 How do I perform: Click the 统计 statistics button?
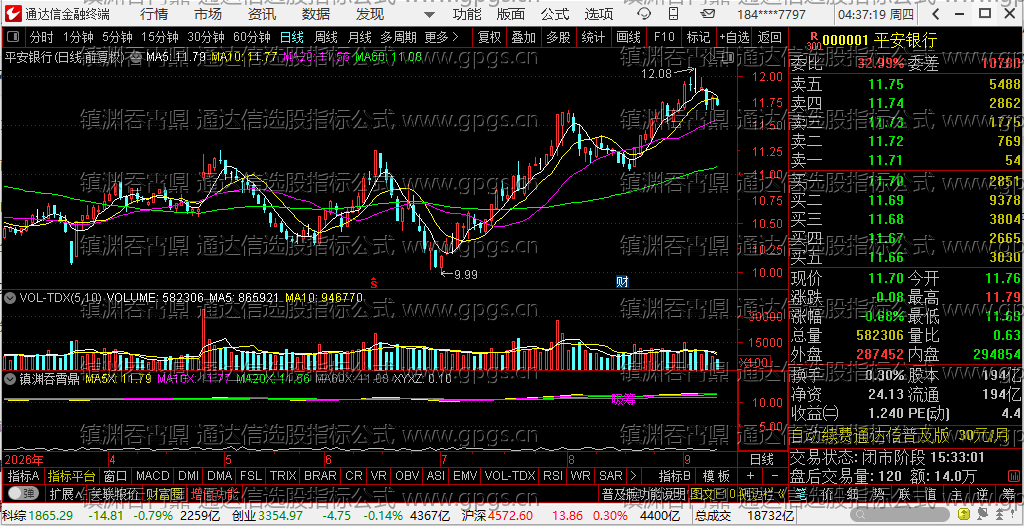click(x=592, y=37)
